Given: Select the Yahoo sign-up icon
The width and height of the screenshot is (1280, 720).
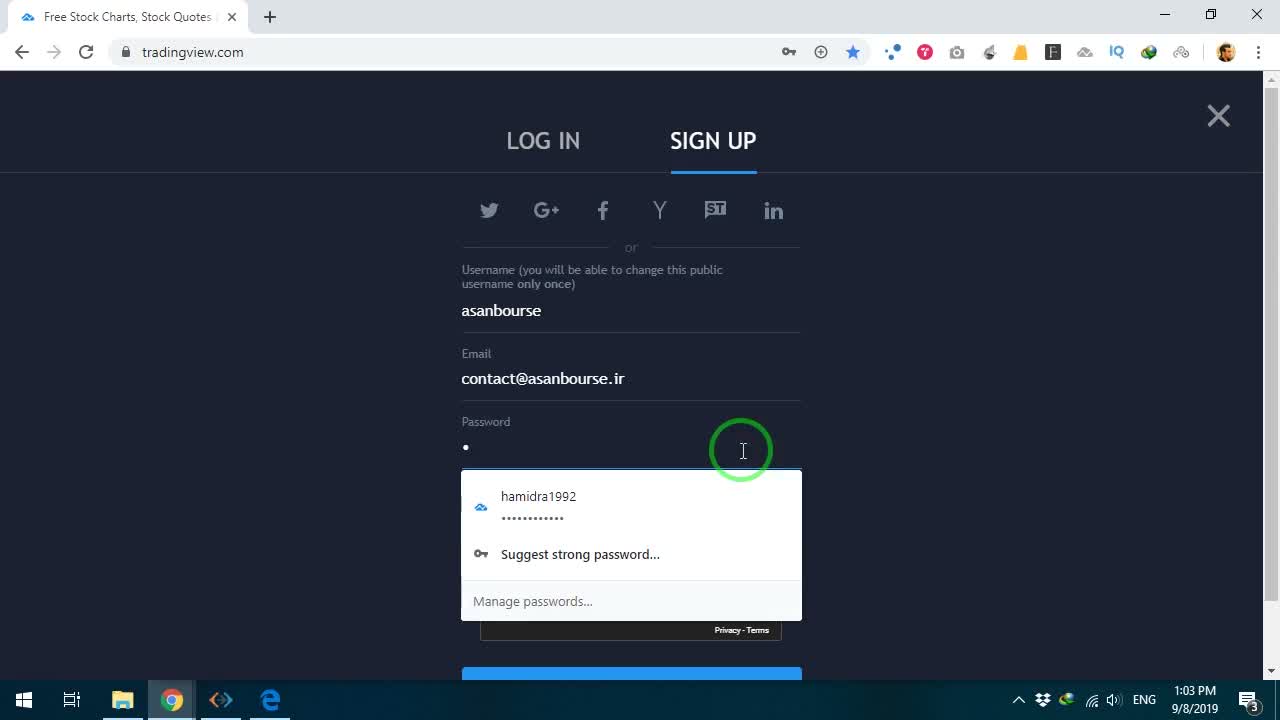Looking at the screenshot, I should [659, 210].
